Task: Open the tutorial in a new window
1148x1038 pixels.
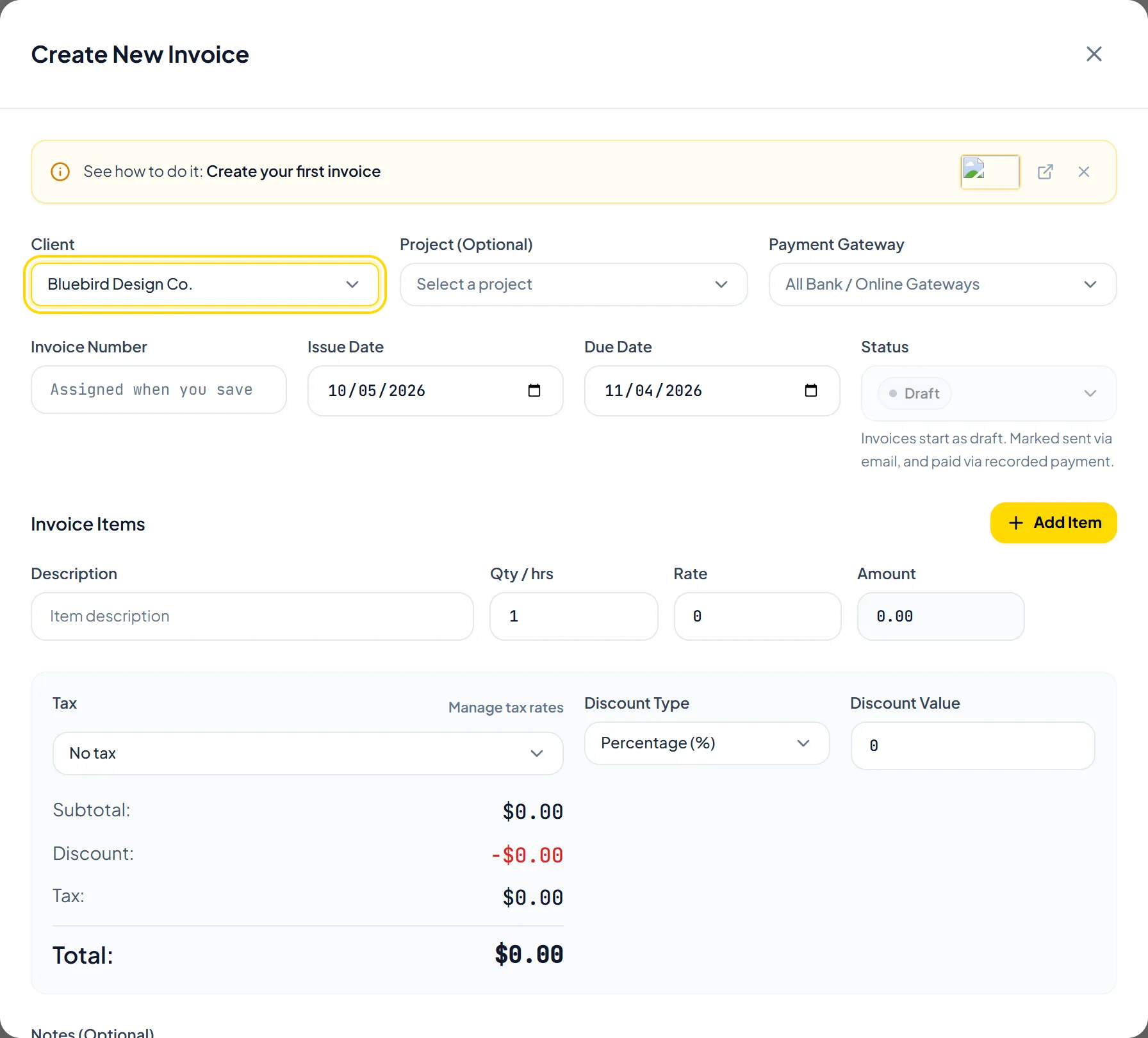Action: click(x=1045, y=172)
